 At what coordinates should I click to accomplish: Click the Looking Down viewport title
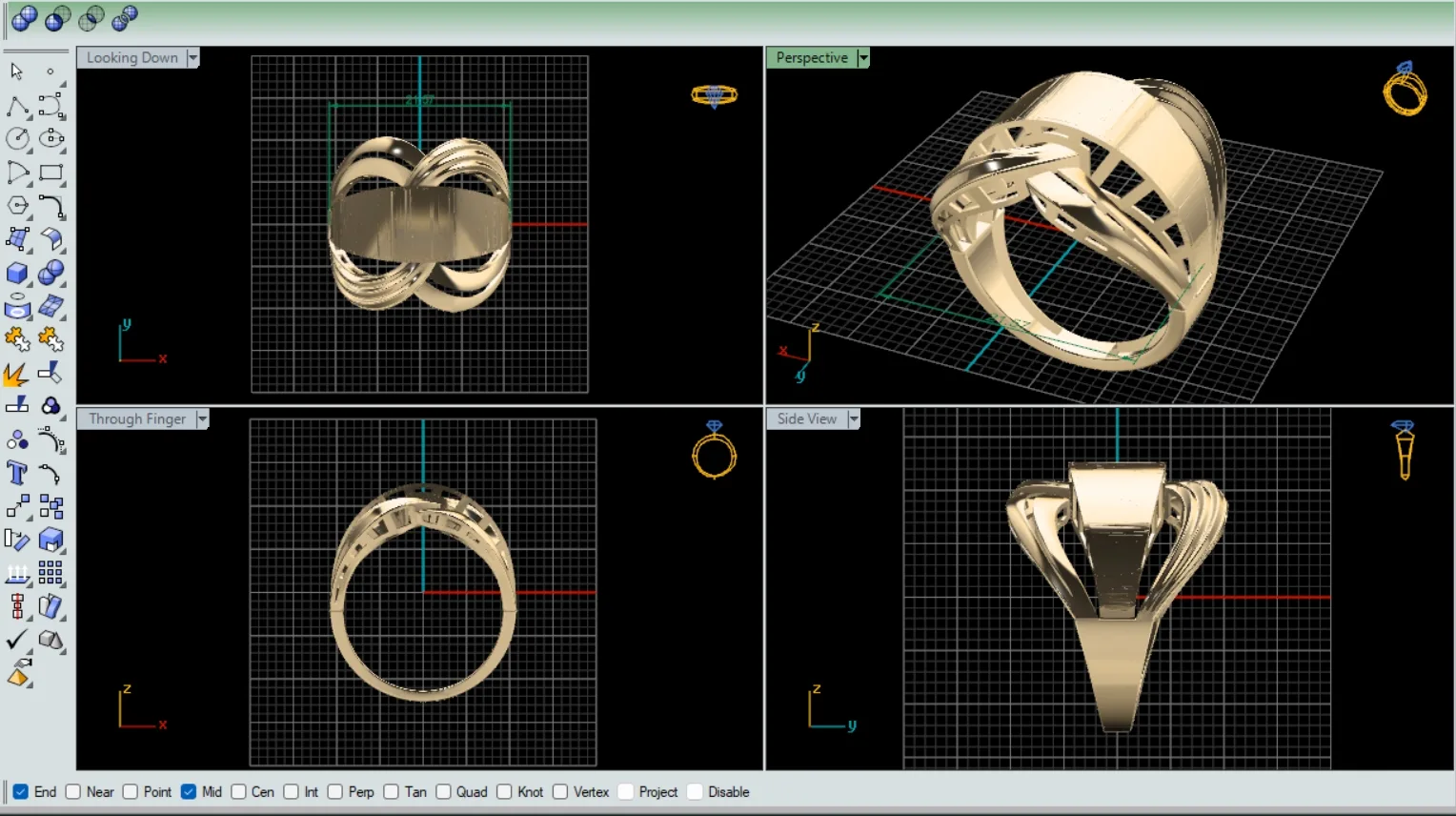132,58
